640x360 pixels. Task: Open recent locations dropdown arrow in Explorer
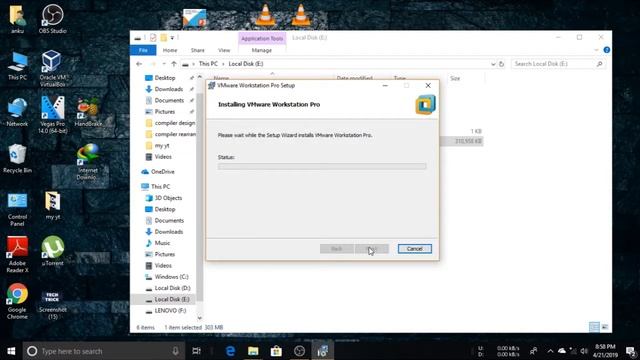coord(164,64)
